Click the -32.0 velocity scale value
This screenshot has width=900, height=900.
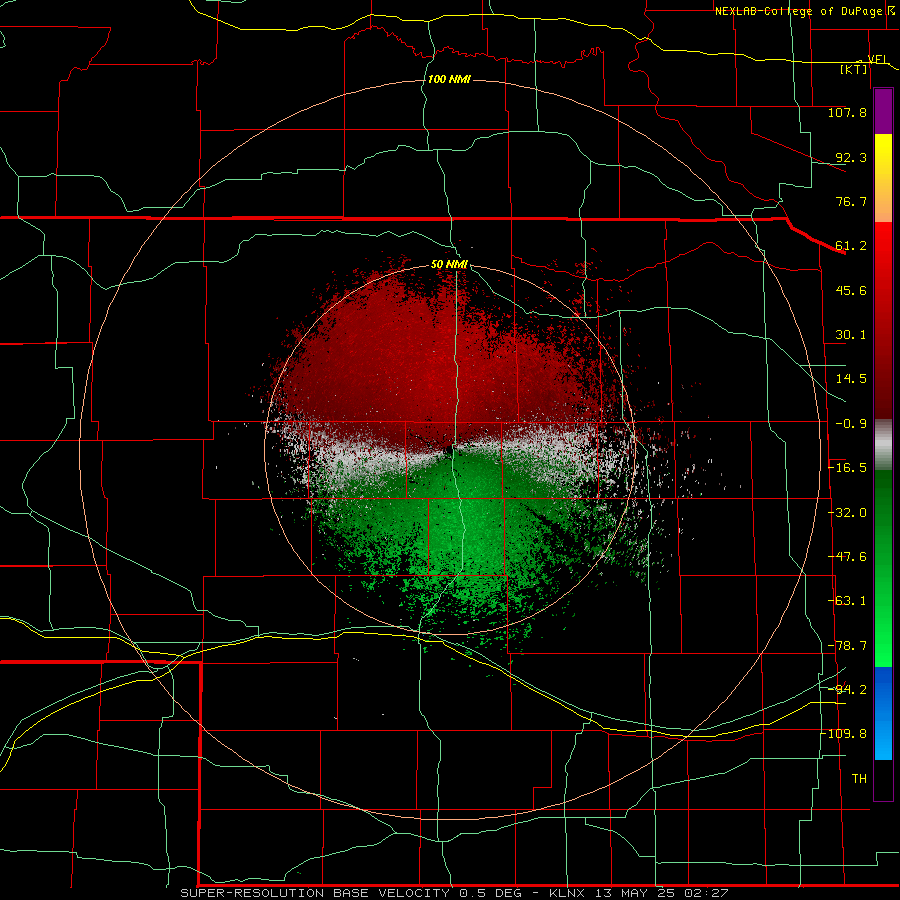(x=847, y=513)
